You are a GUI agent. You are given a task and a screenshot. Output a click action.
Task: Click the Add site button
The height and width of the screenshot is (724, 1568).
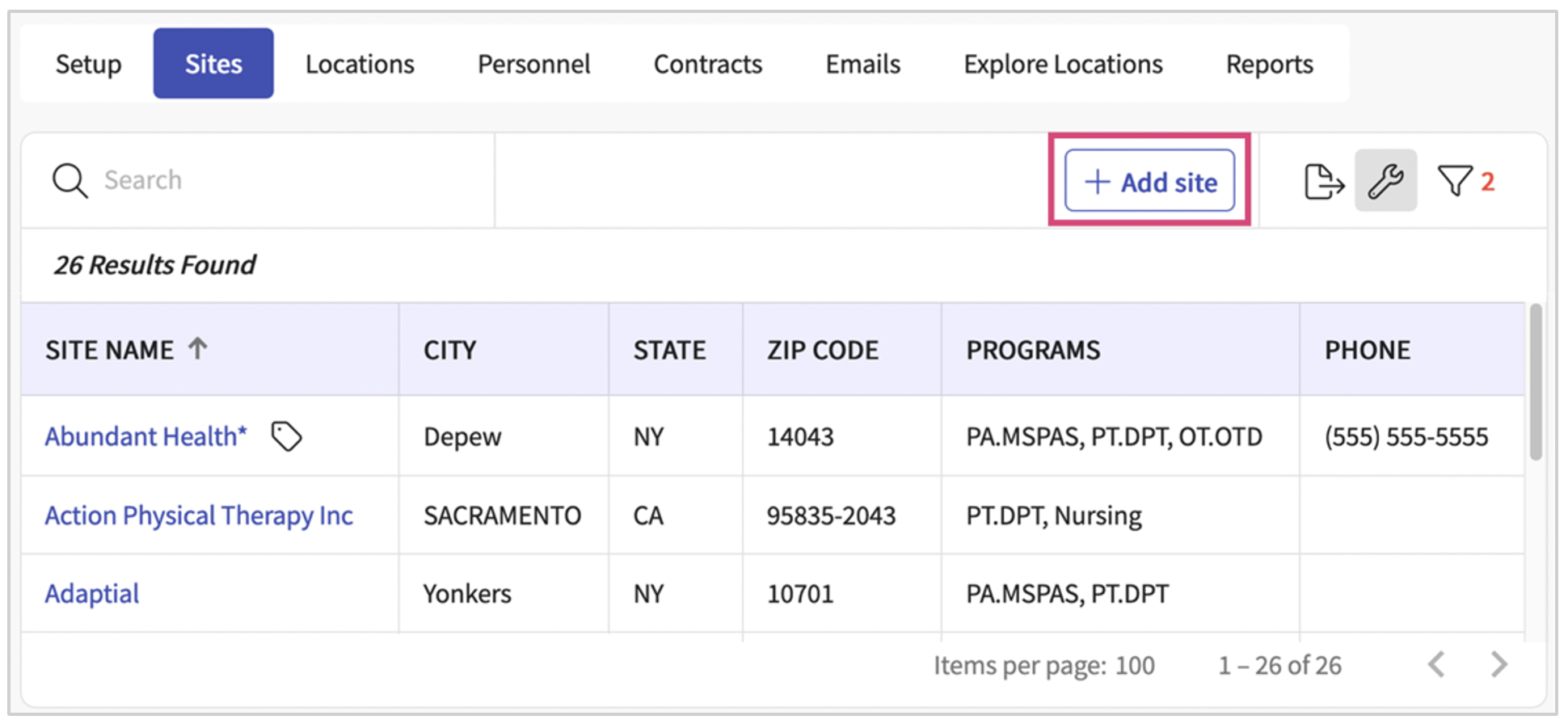click(x=1149, y=181)
